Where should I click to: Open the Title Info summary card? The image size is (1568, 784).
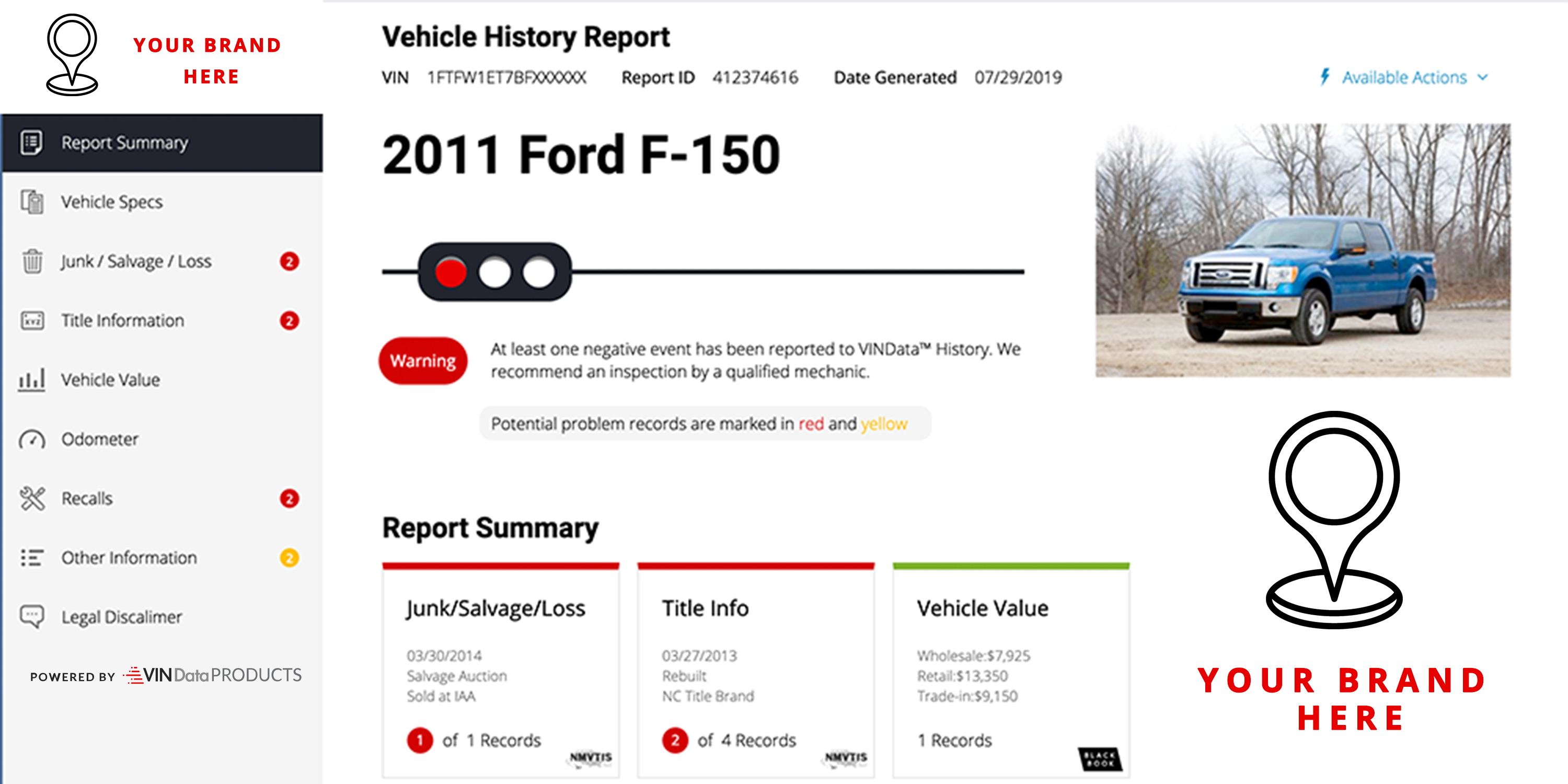tap(755, 670)
